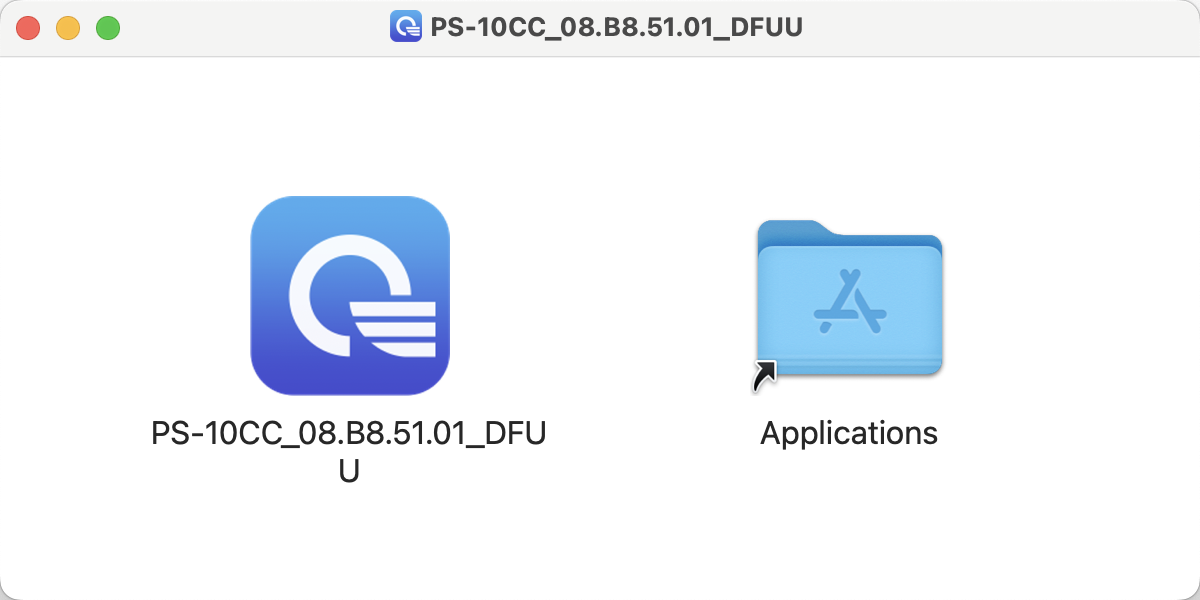The width and height of the screenshot is (1200, 600).
Task: Click the Applications label text
Action: pyautogui.click(x=849, y=433)
